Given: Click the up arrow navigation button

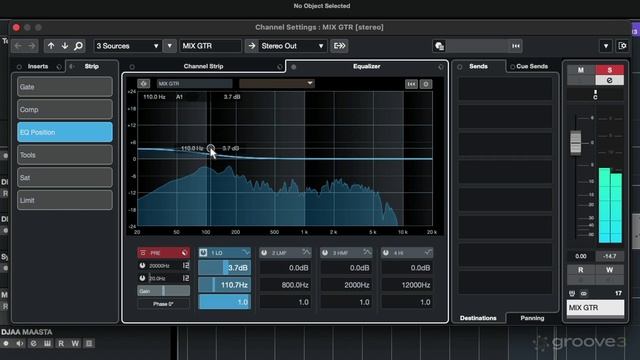Looking at the screenshot, I should 51,46.
